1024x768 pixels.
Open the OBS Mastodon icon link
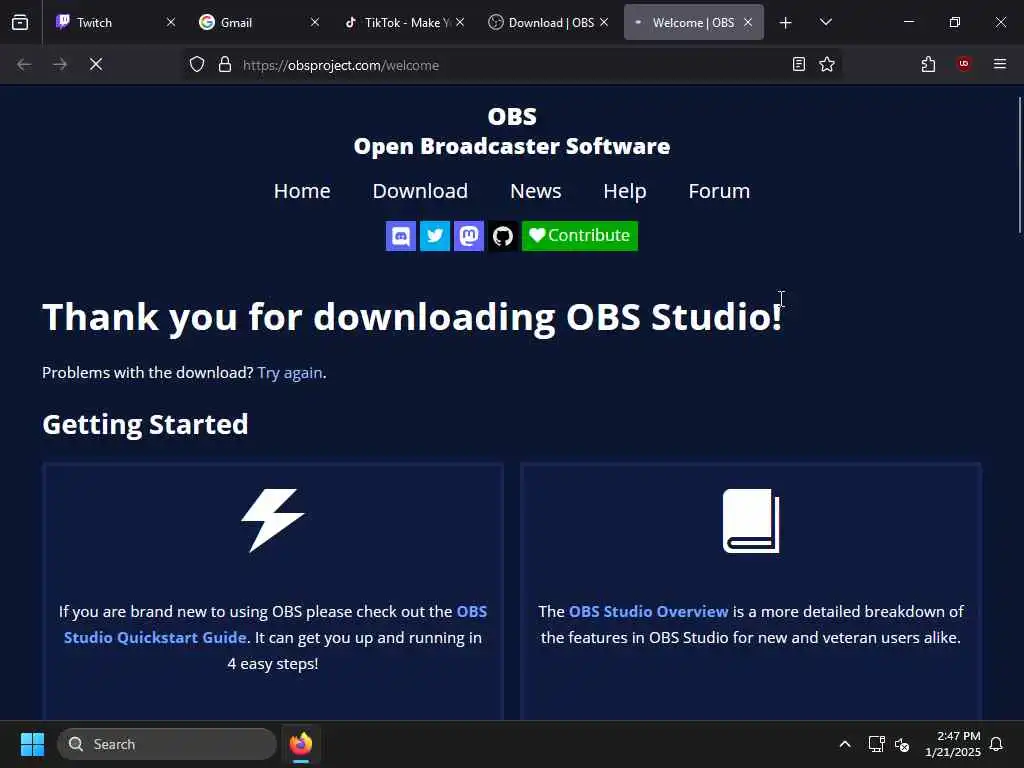pyautogui.click(x=468, y=236)
